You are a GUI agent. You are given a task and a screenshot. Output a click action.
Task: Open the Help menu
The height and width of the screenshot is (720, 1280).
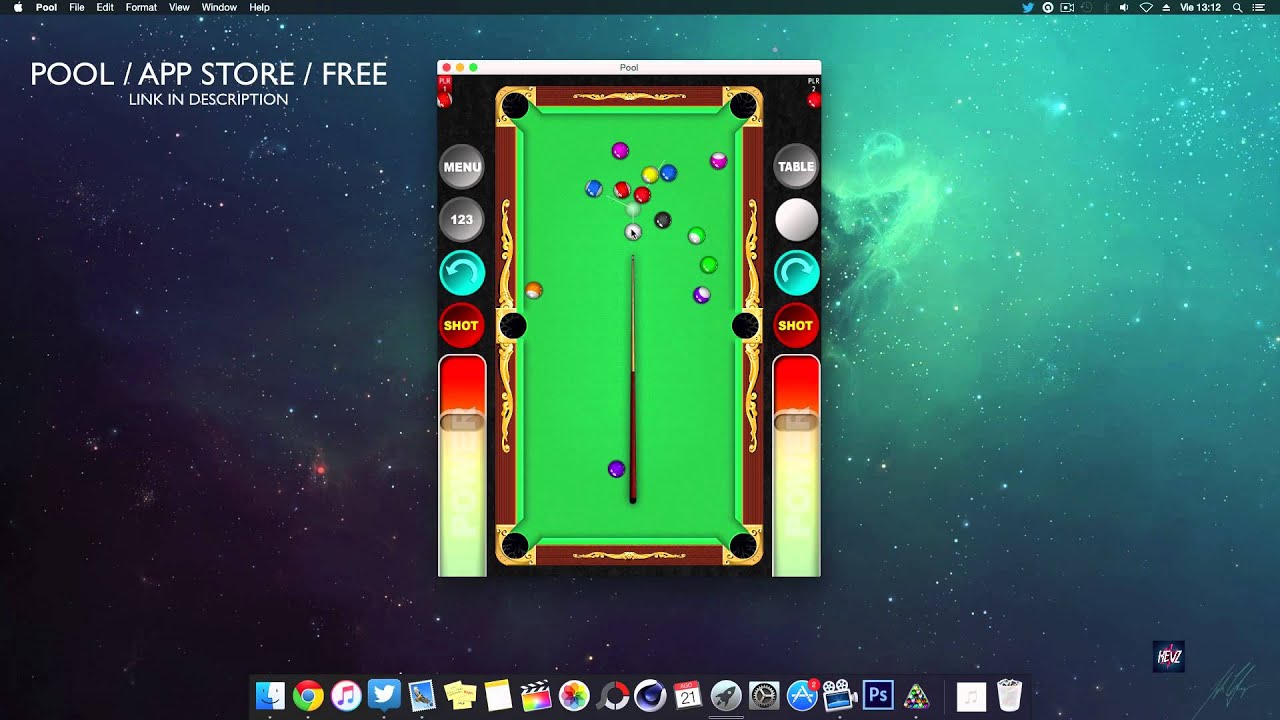coord(259,7)
